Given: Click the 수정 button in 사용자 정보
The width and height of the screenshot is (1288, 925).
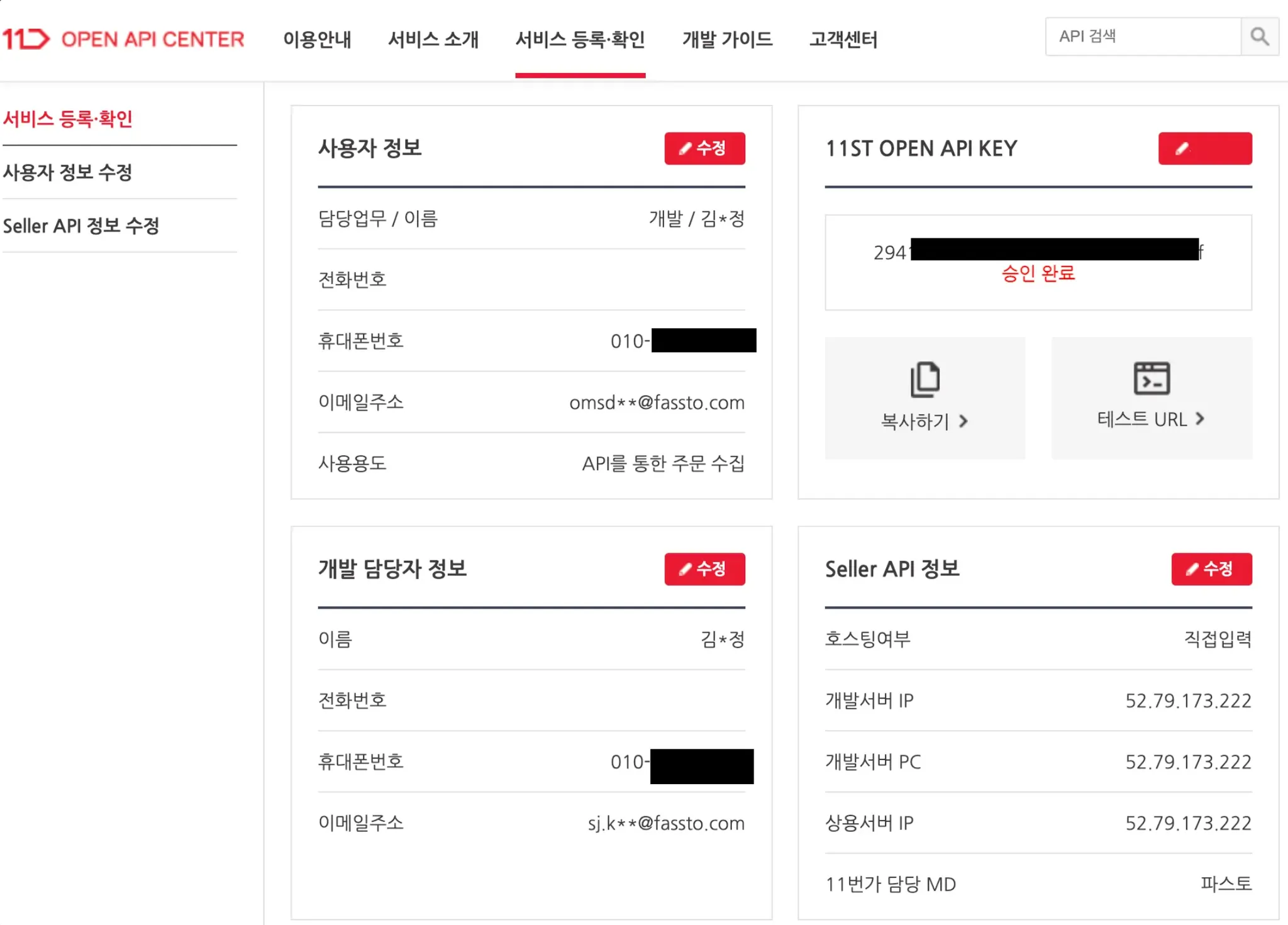Looking at the screenshot, I should coord(704,148).
